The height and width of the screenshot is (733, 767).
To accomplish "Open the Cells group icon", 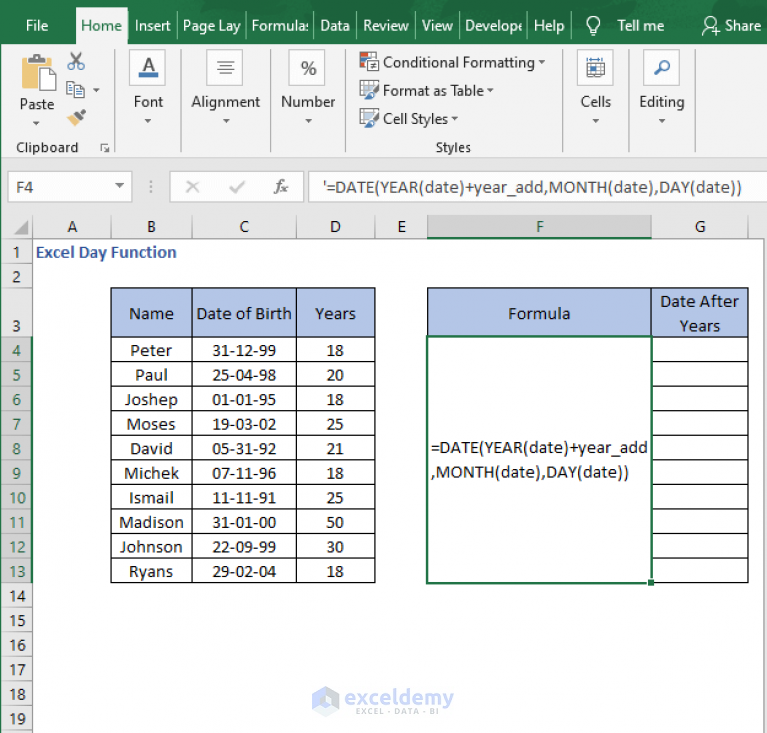I will (595, 68).
